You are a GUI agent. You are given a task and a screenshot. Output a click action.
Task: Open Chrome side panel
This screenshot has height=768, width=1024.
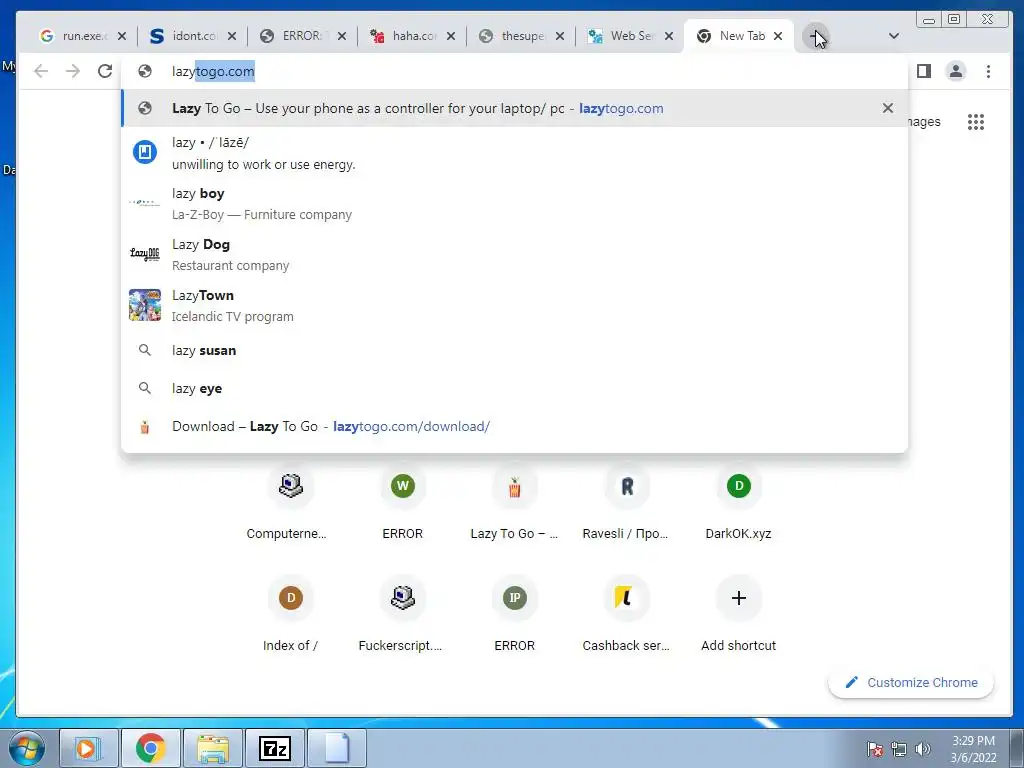923,71
